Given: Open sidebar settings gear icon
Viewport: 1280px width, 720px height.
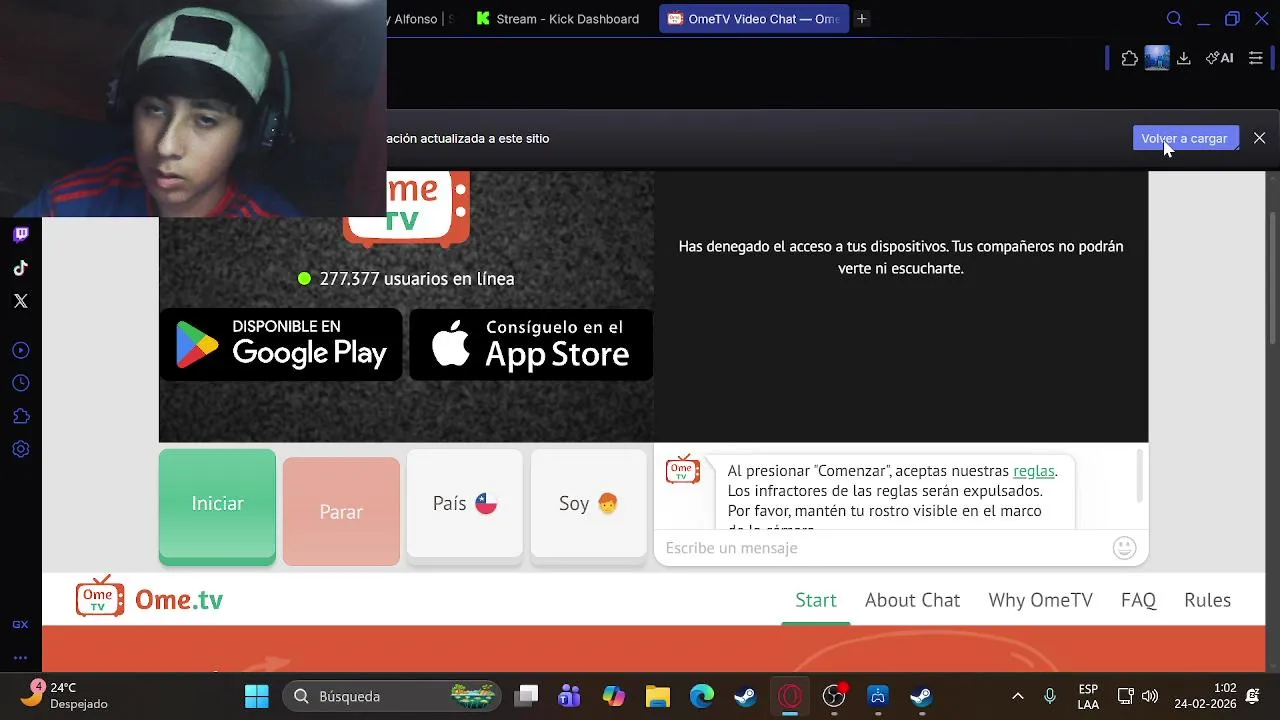Looking at the screenshot, I should click(x=21, y=449).
